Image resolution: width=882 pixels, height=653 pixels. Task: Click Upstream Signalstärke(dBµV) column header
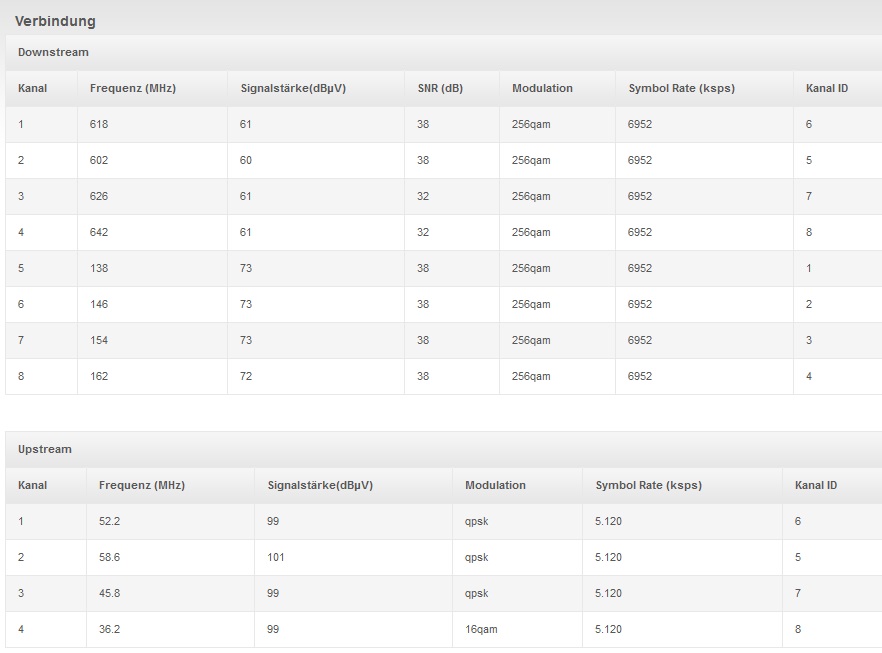[320, 485]
